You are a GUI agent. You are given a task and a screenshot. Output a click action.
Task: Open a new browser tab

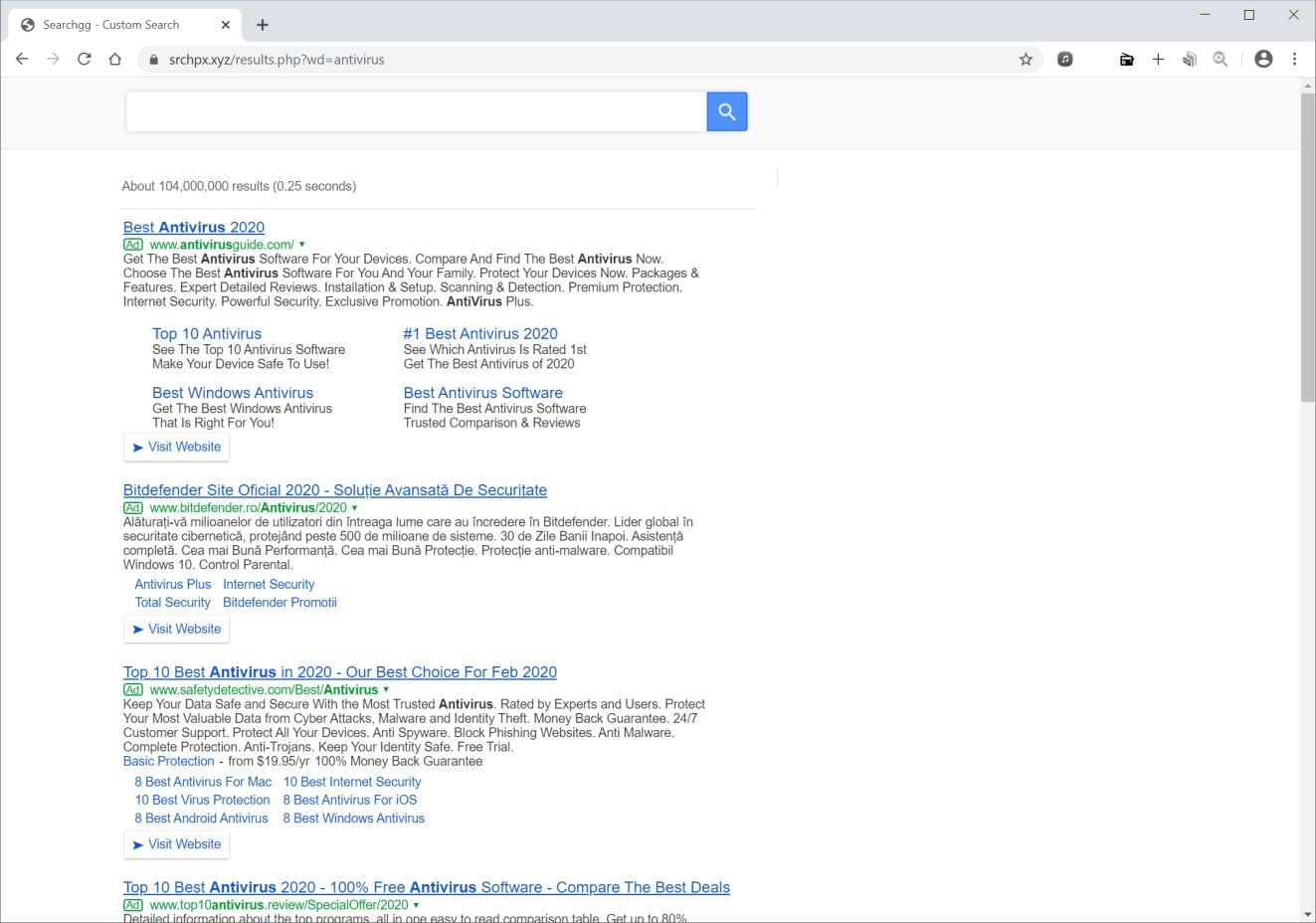pyautogui.click(x=263, y=25)
